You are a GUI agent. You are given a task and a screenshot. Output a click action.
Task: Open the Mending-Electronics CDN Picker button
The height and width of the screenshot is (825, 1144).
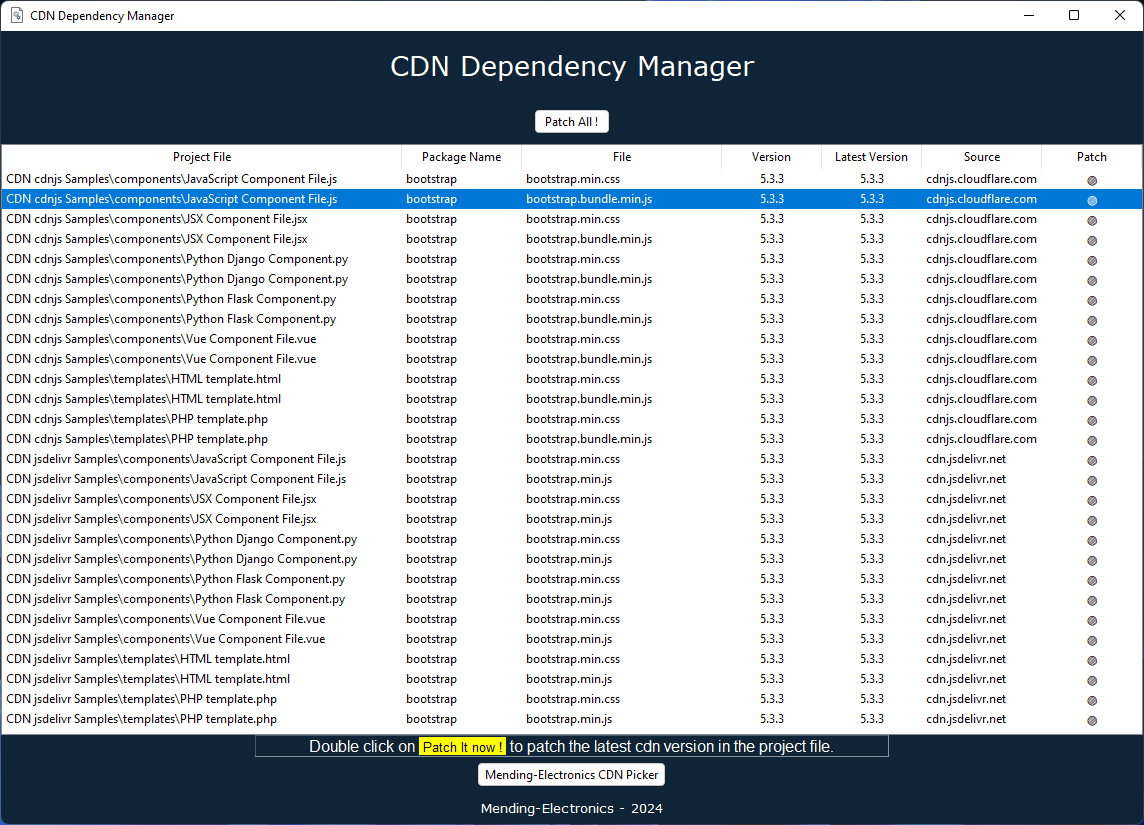point(571,775)
